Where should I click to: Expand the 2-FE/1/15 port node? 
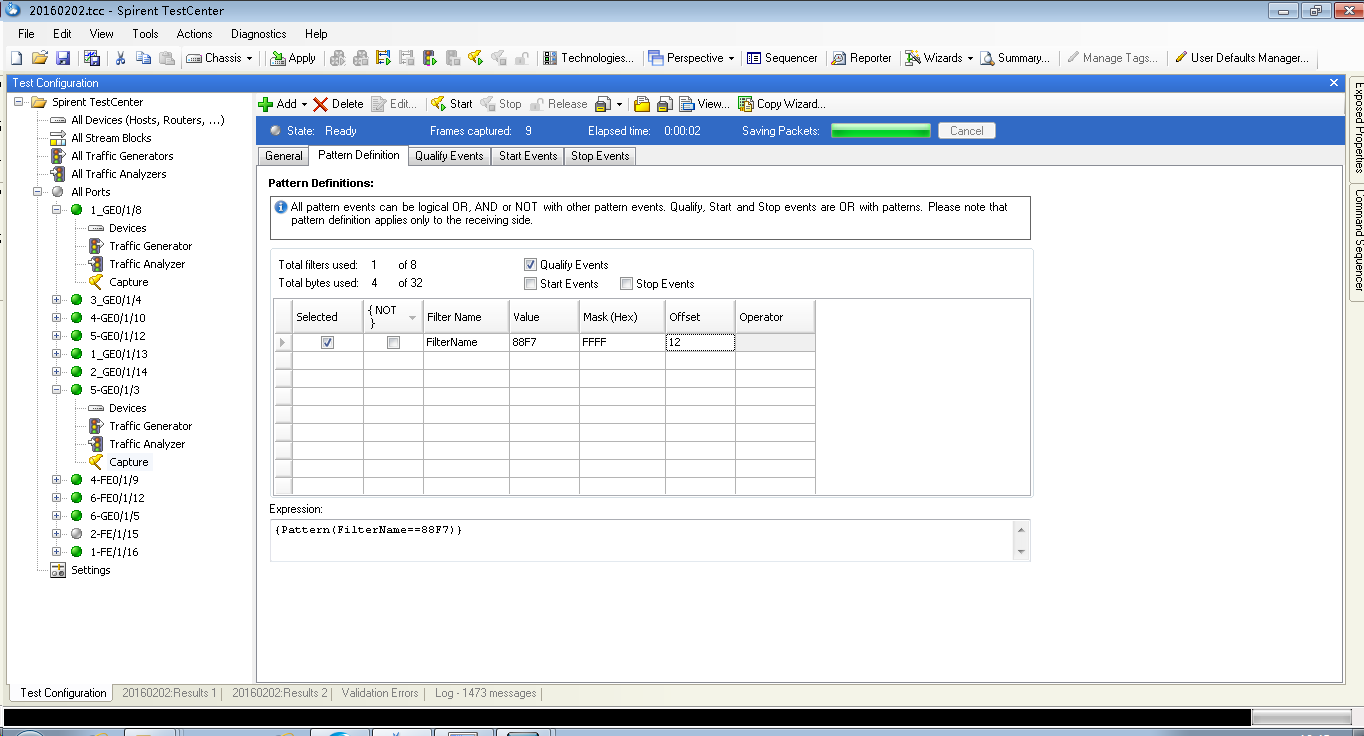click(57, 534)
